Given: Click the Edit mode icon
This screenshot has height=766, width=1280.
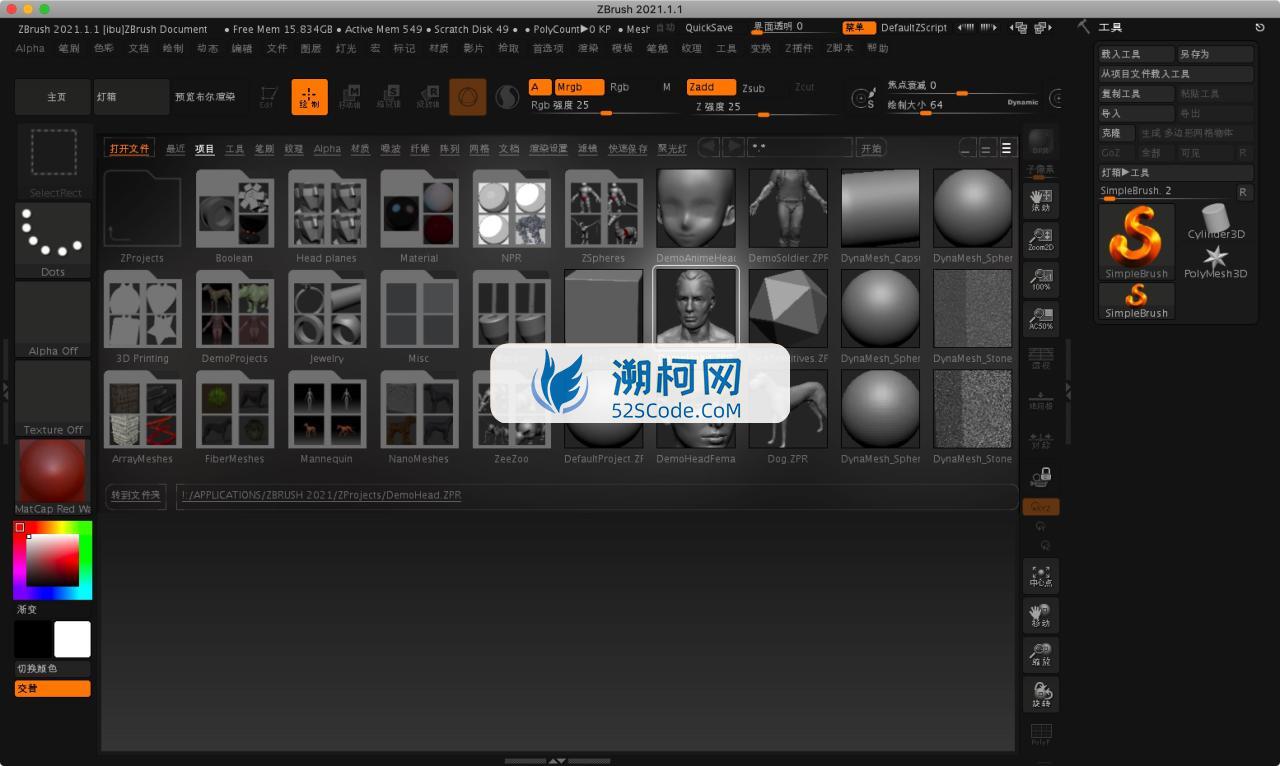Looking at the screenshot, I should pyautogui.click(x=267, y=97).
